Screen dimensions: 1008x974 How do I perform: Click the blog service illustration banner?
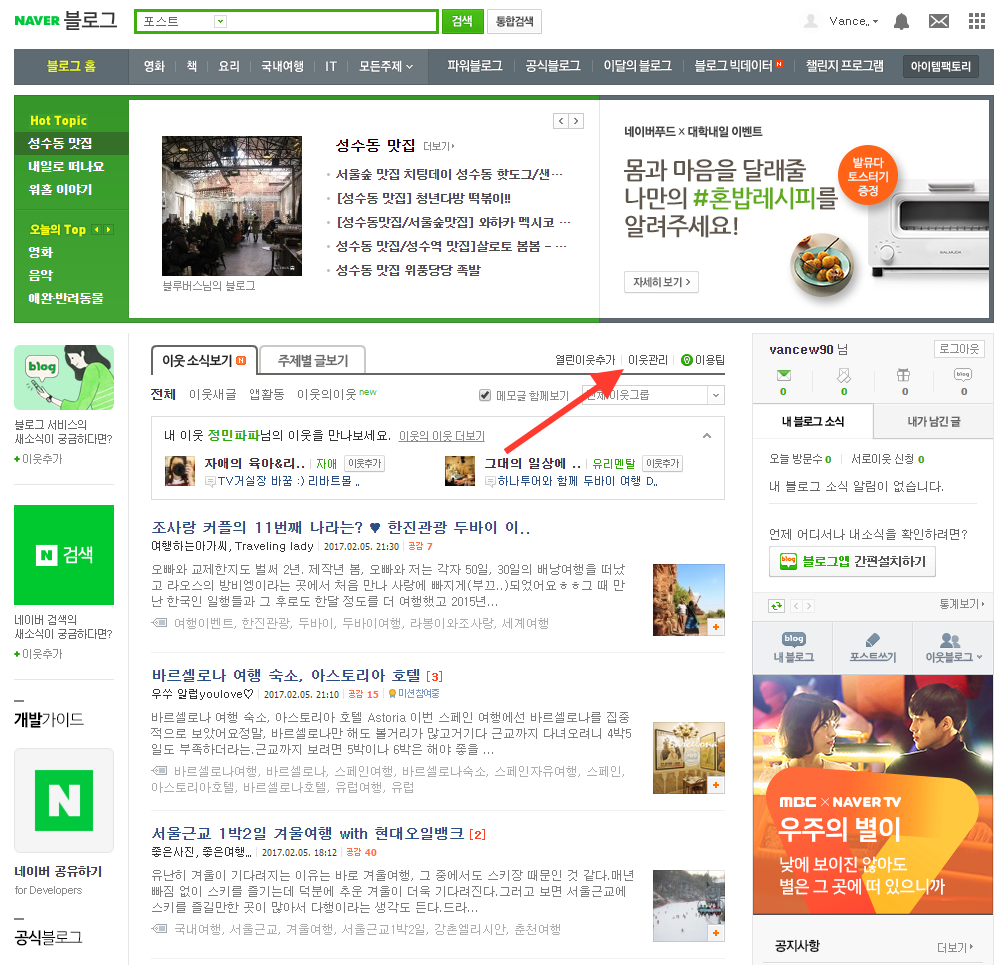[x=64, y=377]
